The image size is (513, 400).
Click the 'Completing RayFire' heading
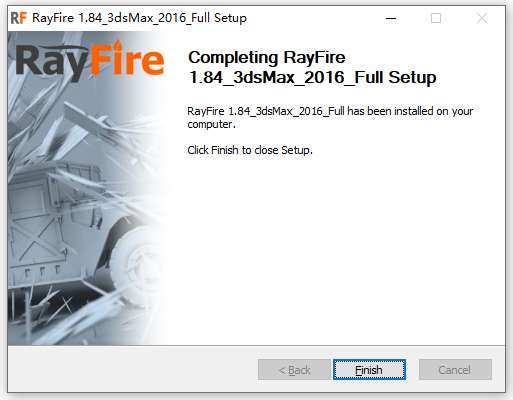pyautogui.click(x=267, y=57)
